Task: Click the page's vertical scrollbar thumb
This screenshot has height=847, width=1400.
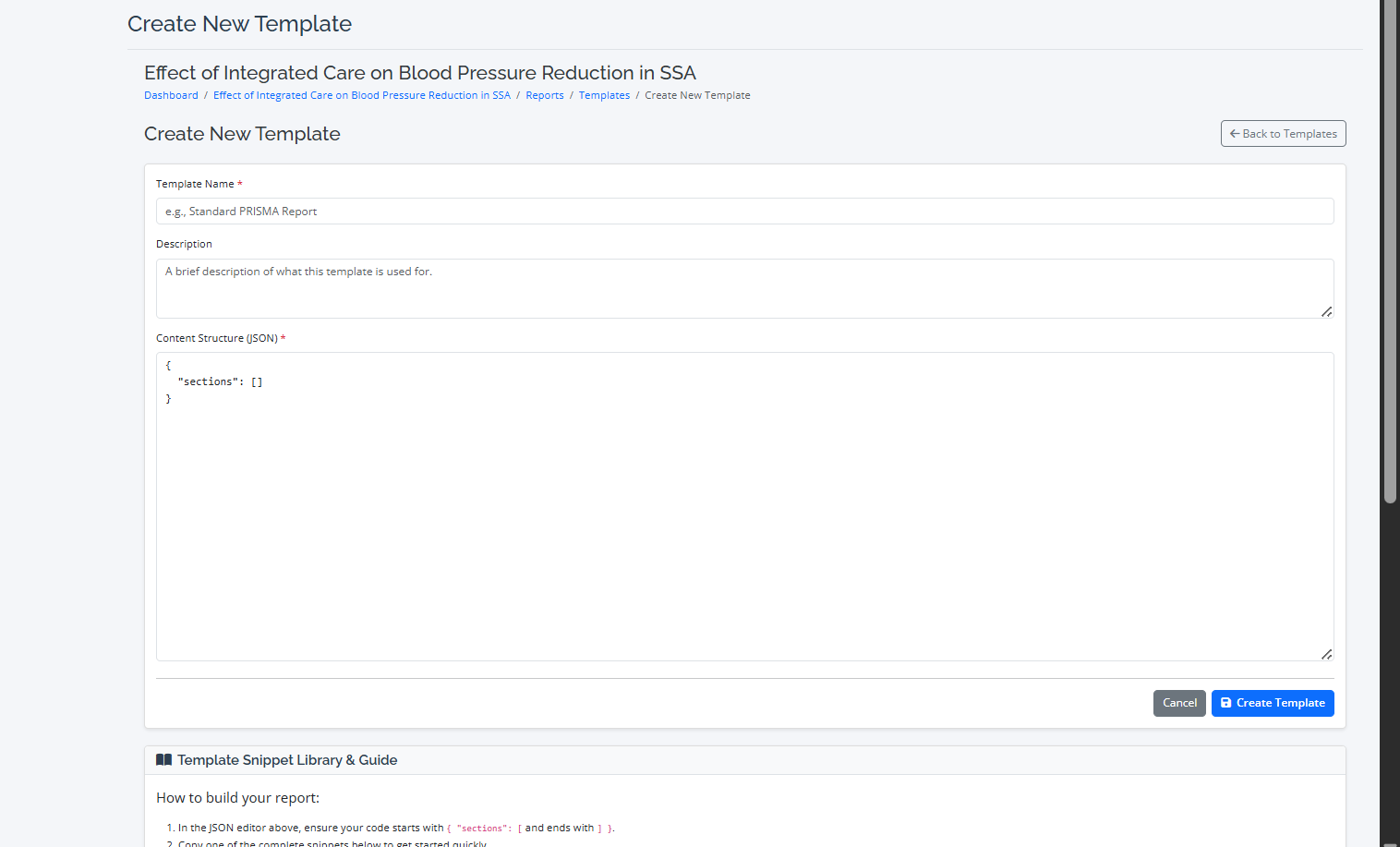Action: (1390, 249)
